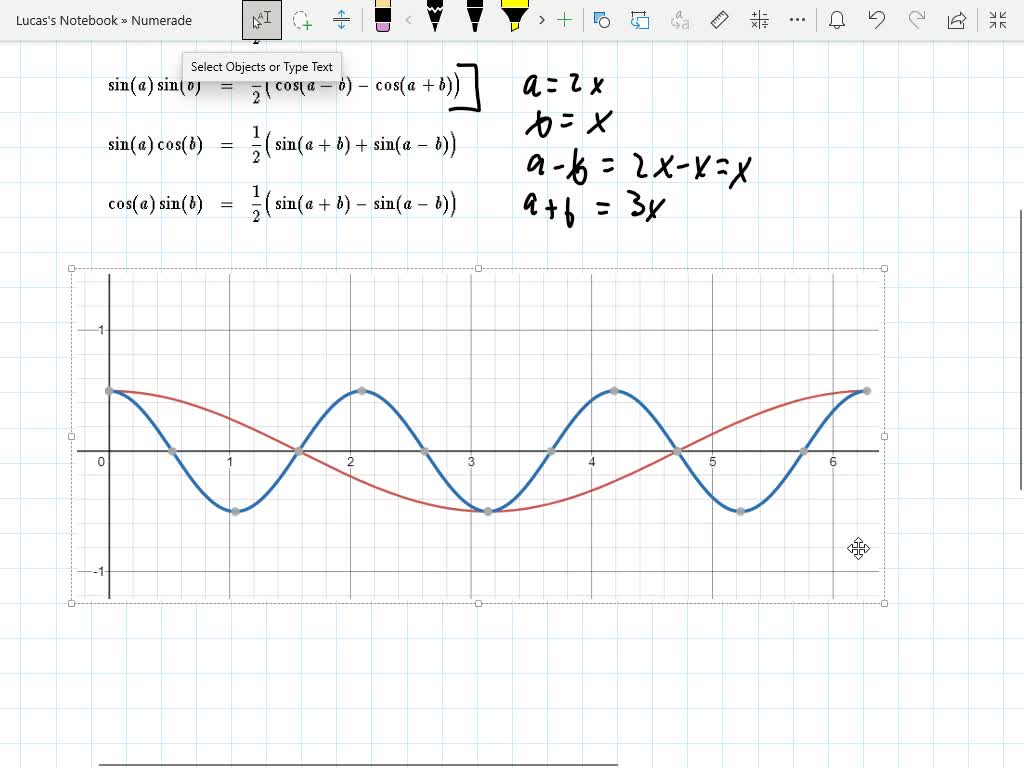Toggle the Insert Space tool
The width and height of the screenshot is (1024, 768).
341,18
